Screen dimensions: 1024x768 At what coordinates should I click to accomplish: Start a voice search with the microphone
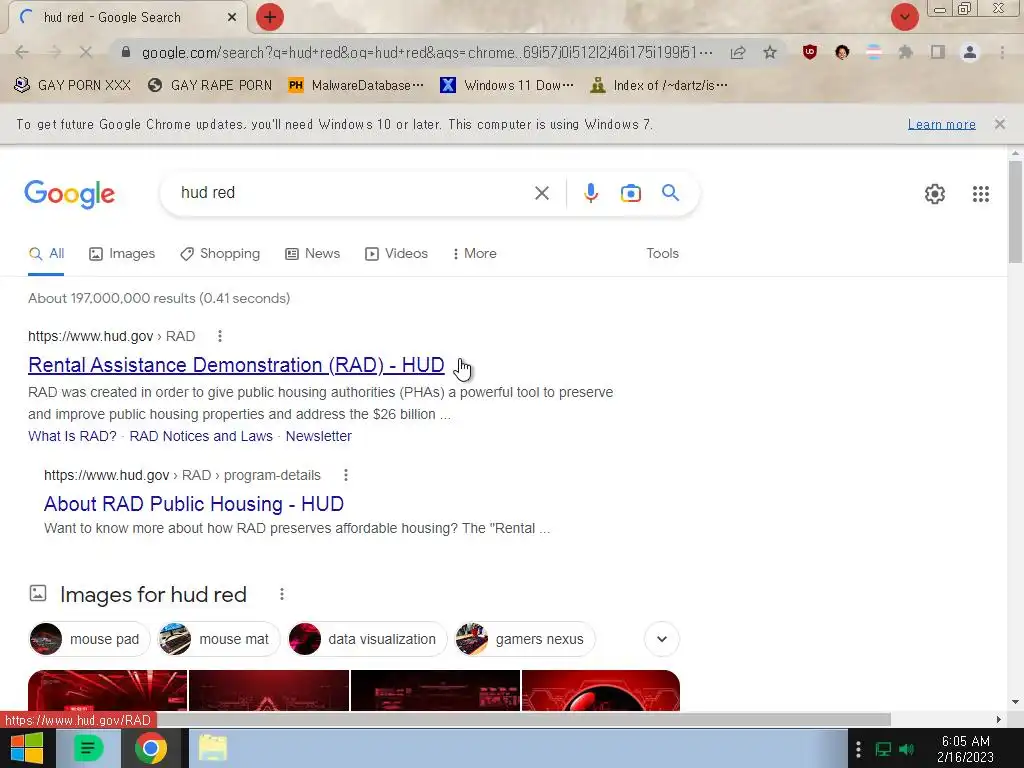[590, 193]
